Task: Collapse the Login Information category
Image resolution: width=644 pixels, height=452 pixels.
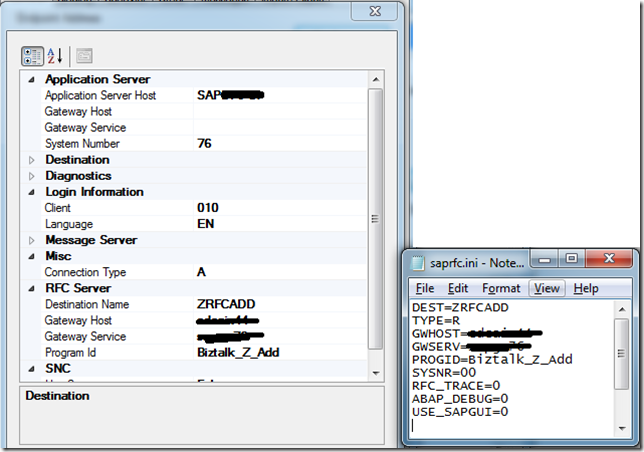Action: (x=32, y=192)
